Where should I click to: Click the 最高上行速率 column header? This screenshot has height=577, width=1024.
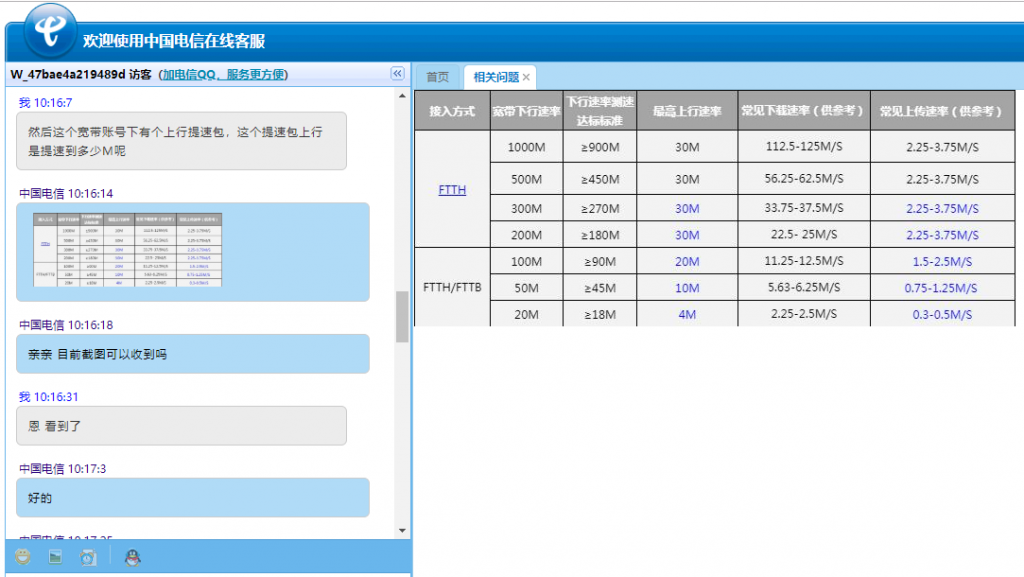(x=687, y=111)
